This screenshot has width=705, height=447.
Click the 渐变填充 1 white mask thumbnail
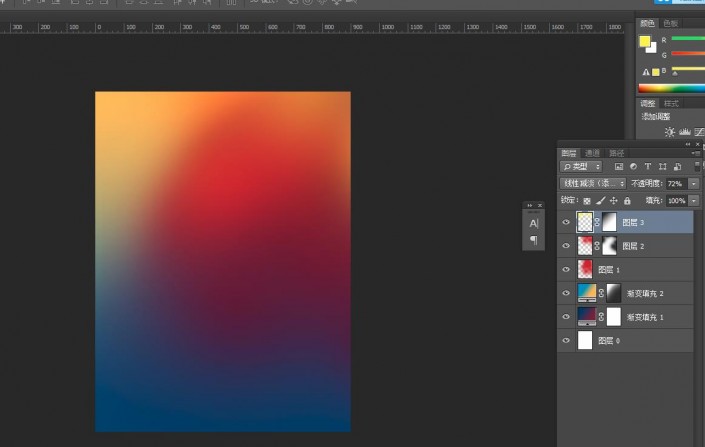tap(614, 317)
